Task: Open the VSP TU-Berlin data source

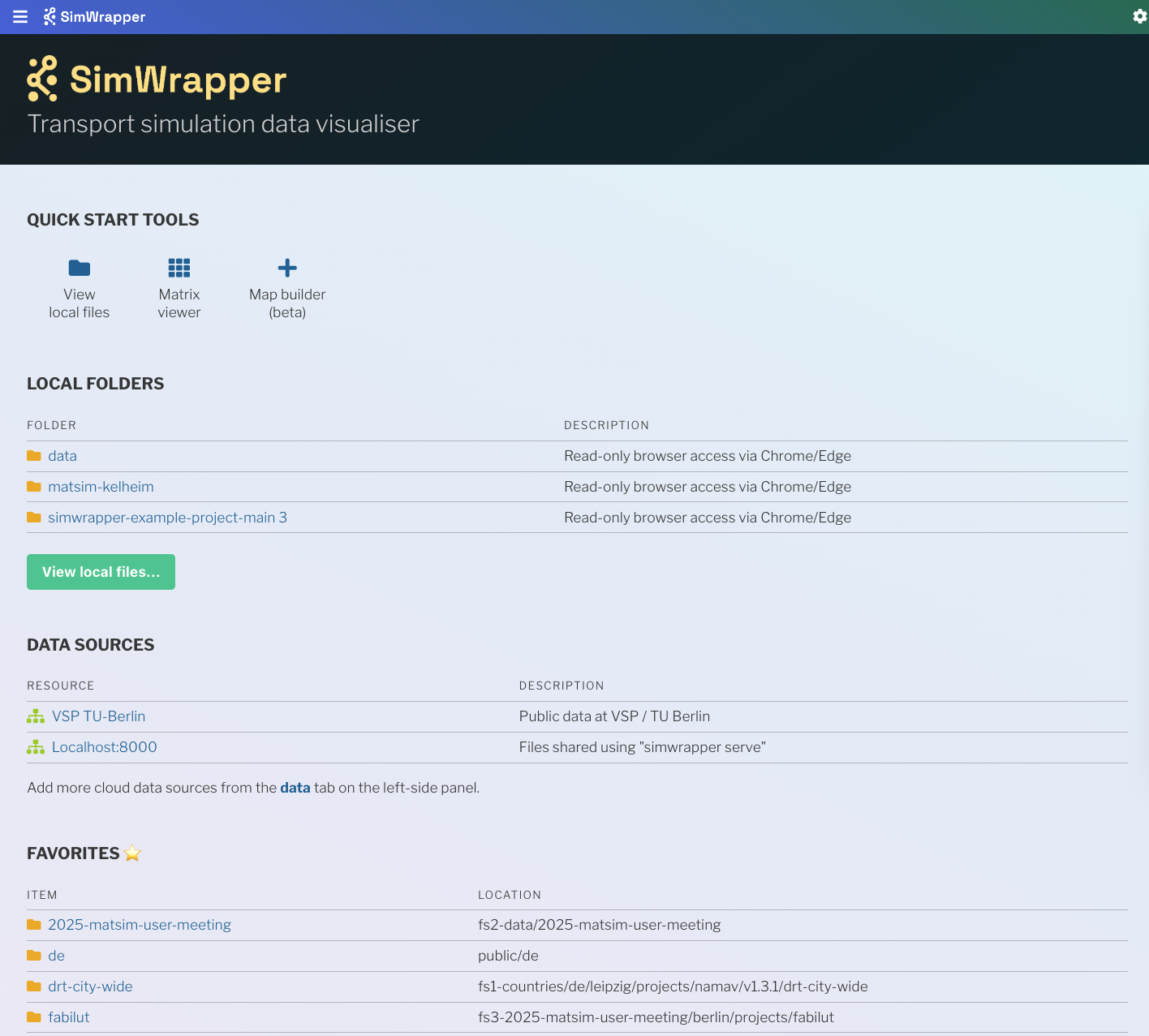Action: pos(98,716)
